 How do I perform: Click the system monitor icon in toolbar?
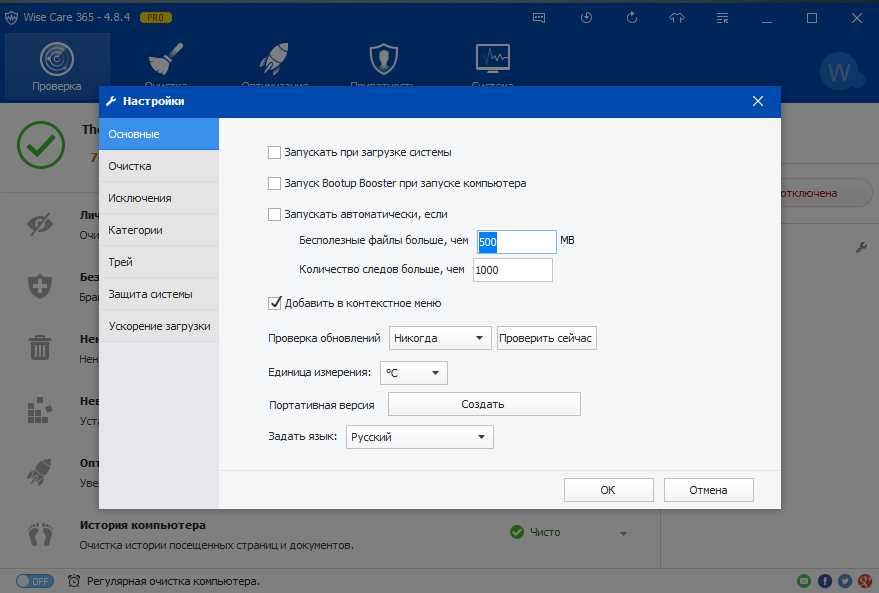(493, 58)
